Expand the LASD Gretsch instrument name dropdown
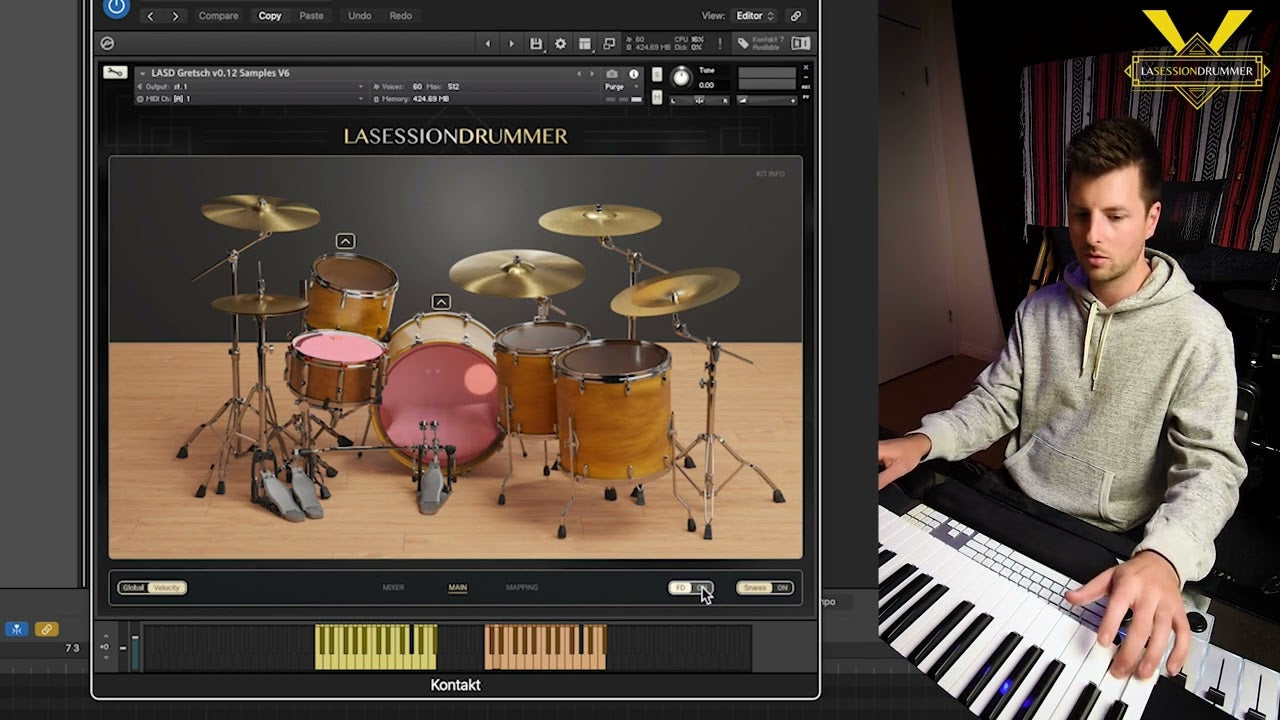 [142, 73]
